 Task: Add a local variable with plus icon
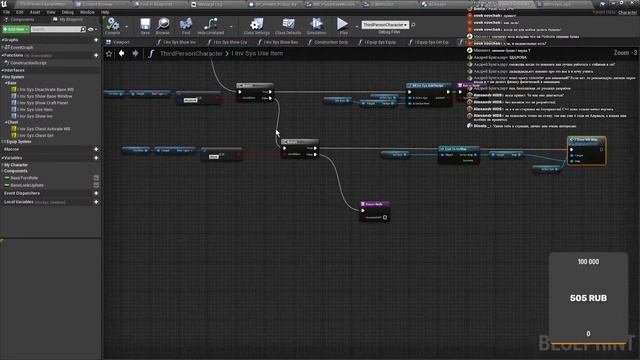(96, 202)
